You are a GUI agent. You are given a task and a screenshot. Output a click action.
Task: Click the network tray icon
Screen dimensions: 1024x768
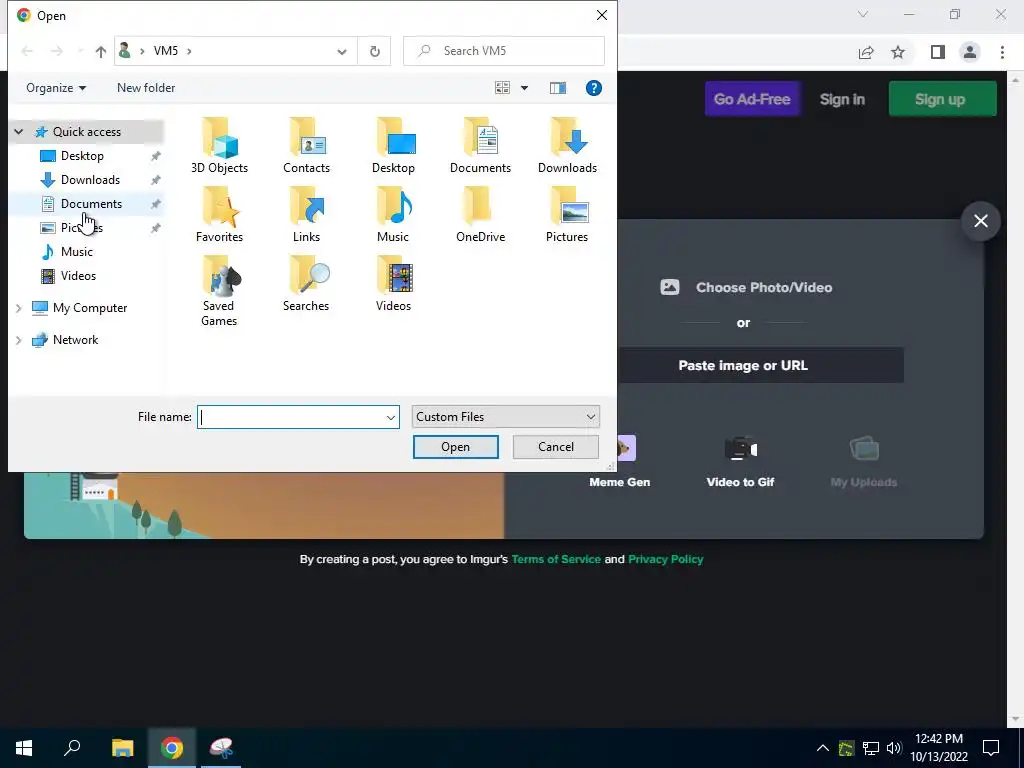(870, 748)
